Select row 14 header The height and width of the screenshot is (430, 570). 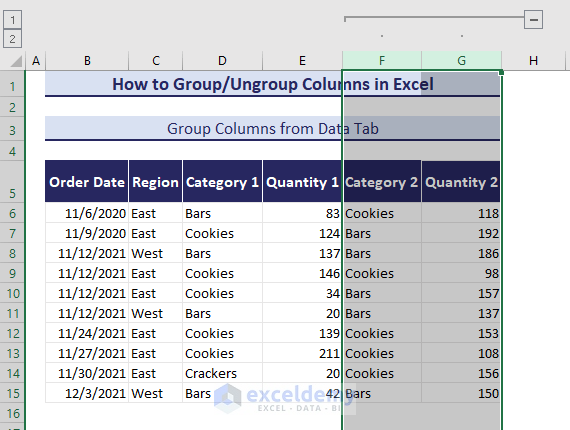click(x=12, y=373)
